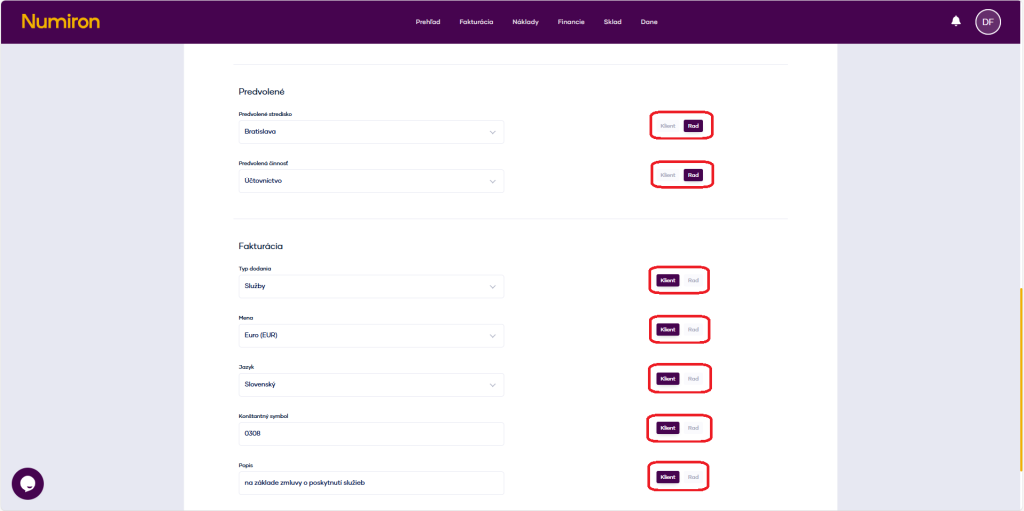The height and width of the screenshot is (511, 1024).
Task: Click the Numiron logo
Action: point(60,21)
